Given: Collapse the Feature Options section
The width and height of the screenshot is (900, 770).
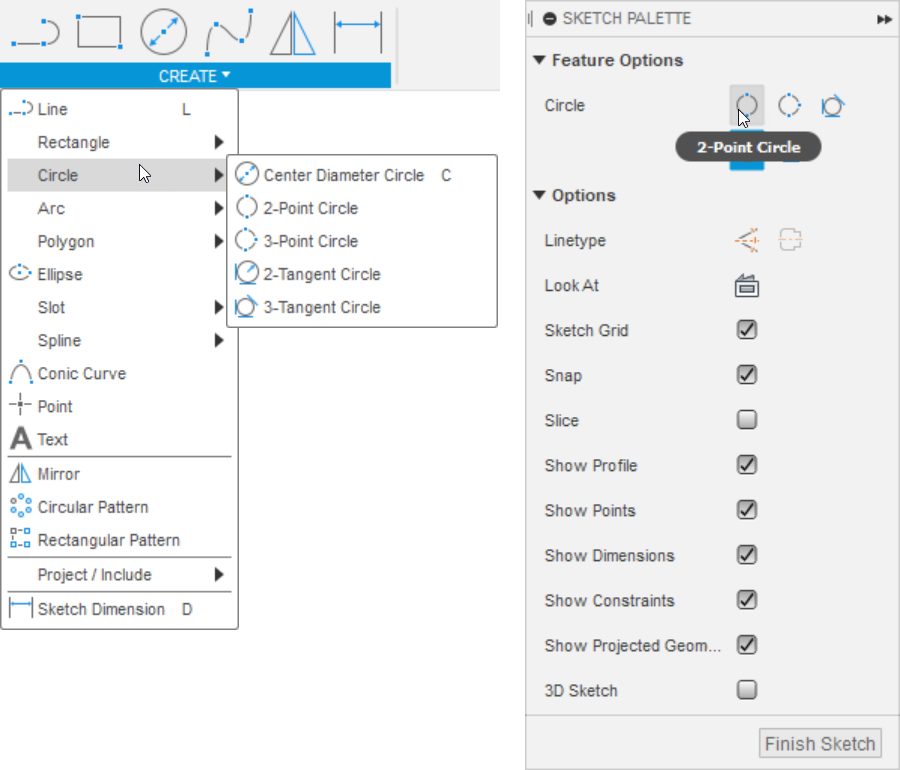Looking at the screenshot, I should [x=539, y=60].
